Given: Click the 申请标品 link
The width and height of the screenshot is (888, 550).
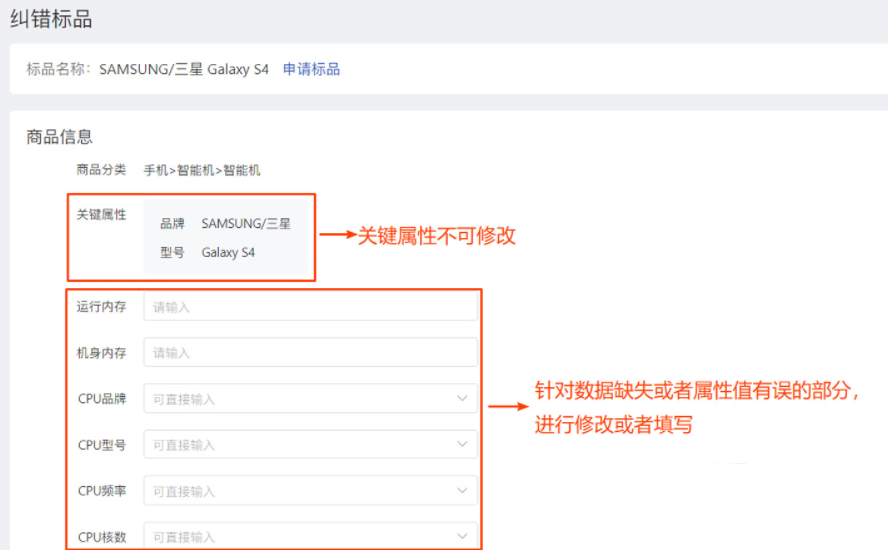Looking at the screenshot, I should (311, 69).
